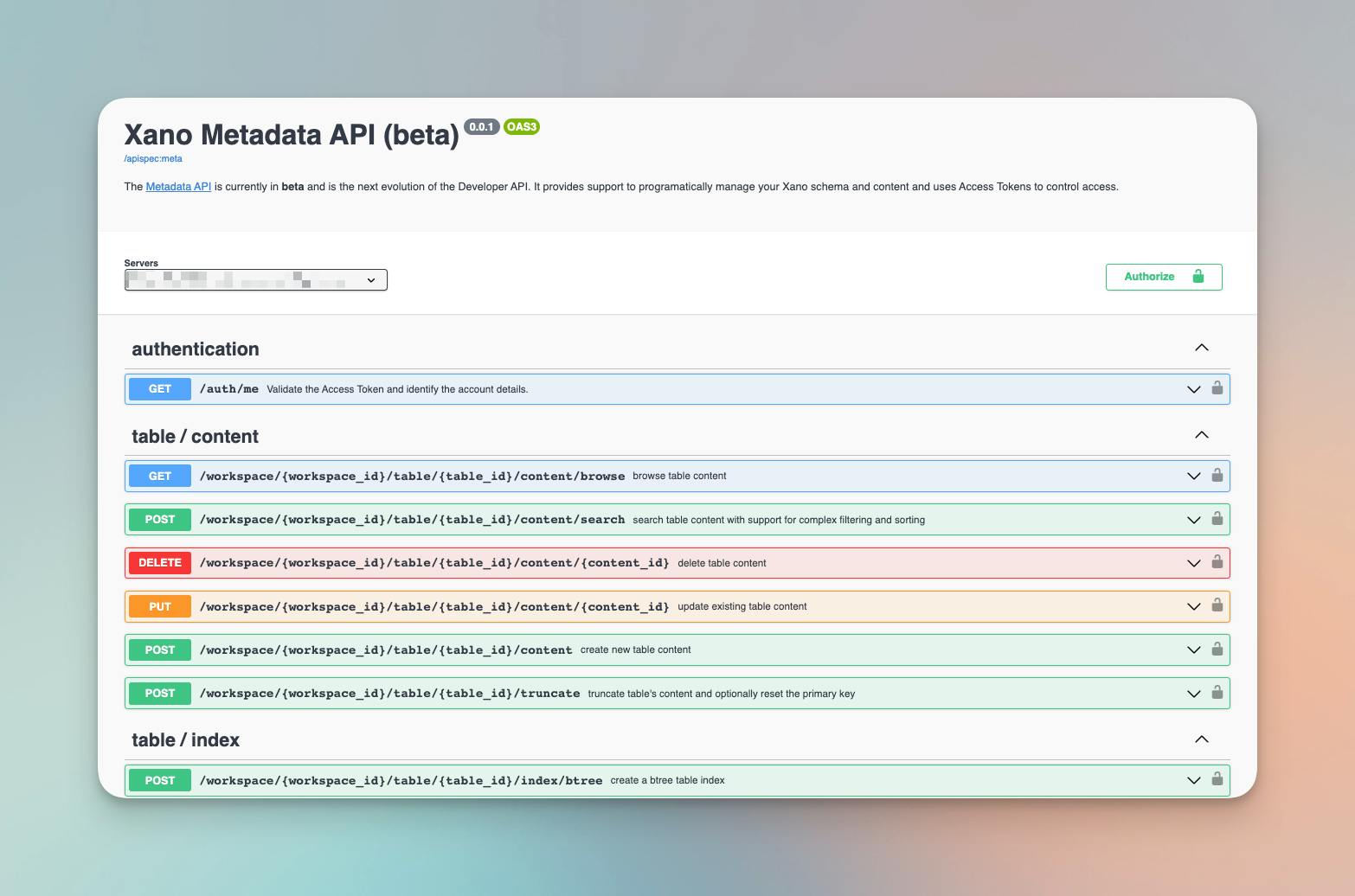Screen dimensions: 1355x896
Task: Expand the content/browse endpoint chevron
Action: coord(1193,477)
